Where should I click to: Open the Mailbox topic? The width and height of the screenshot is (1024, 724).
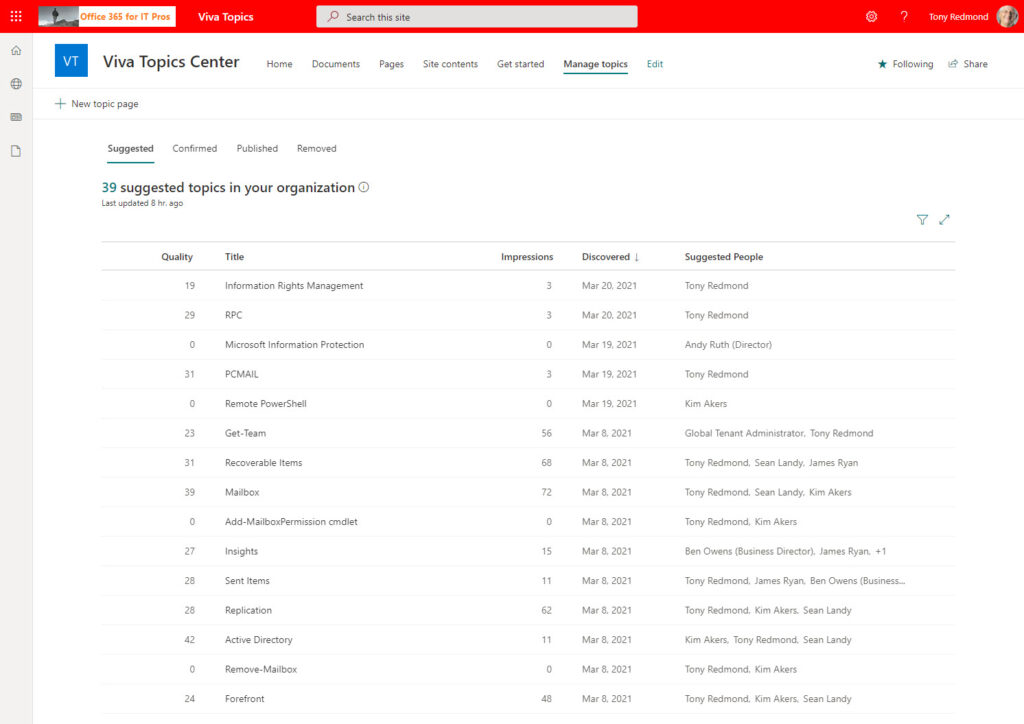coord(242,492)
